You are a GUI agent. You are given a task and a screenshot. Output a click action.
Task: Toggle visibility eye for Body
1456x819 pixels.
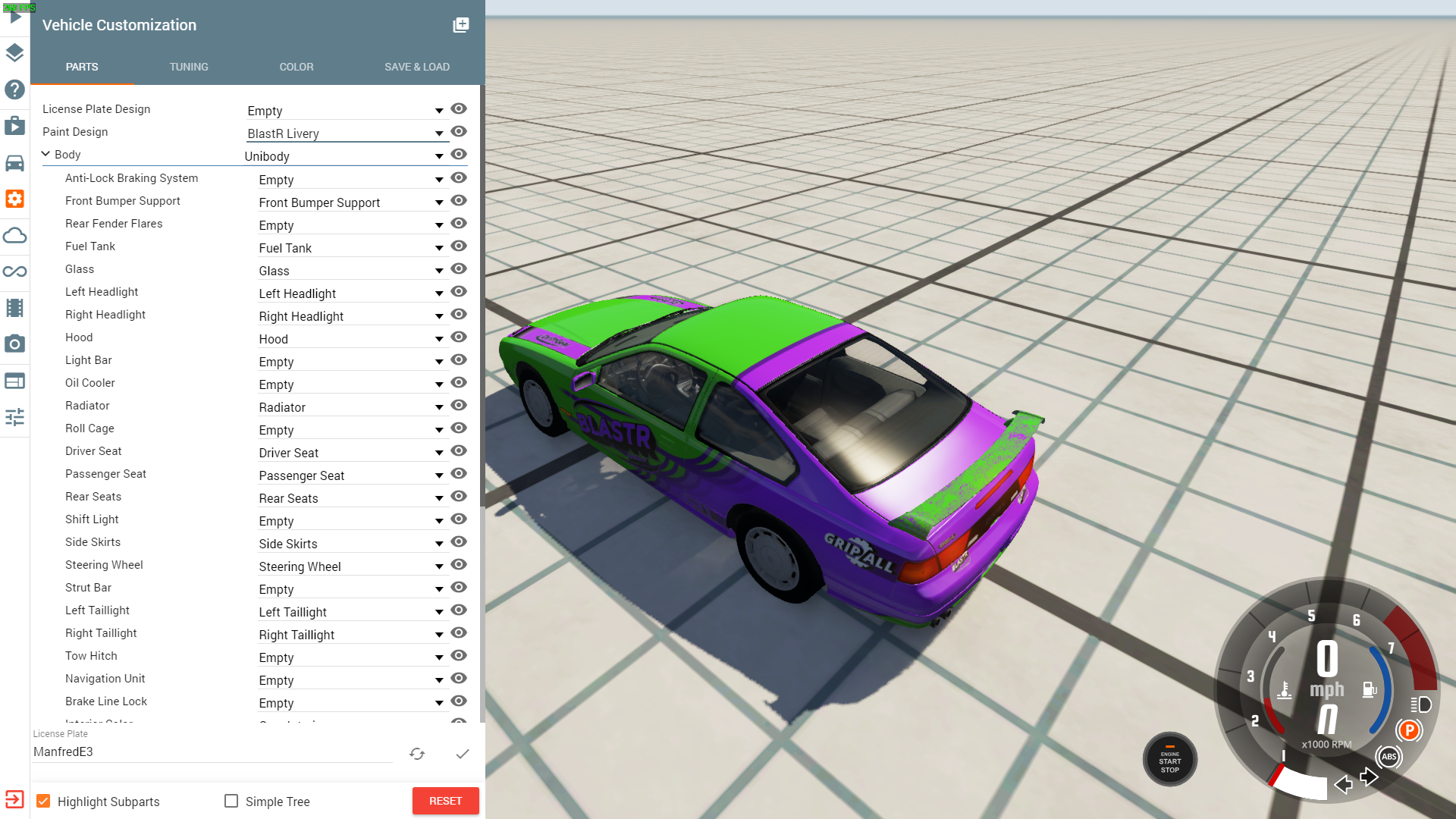point(459,155)
